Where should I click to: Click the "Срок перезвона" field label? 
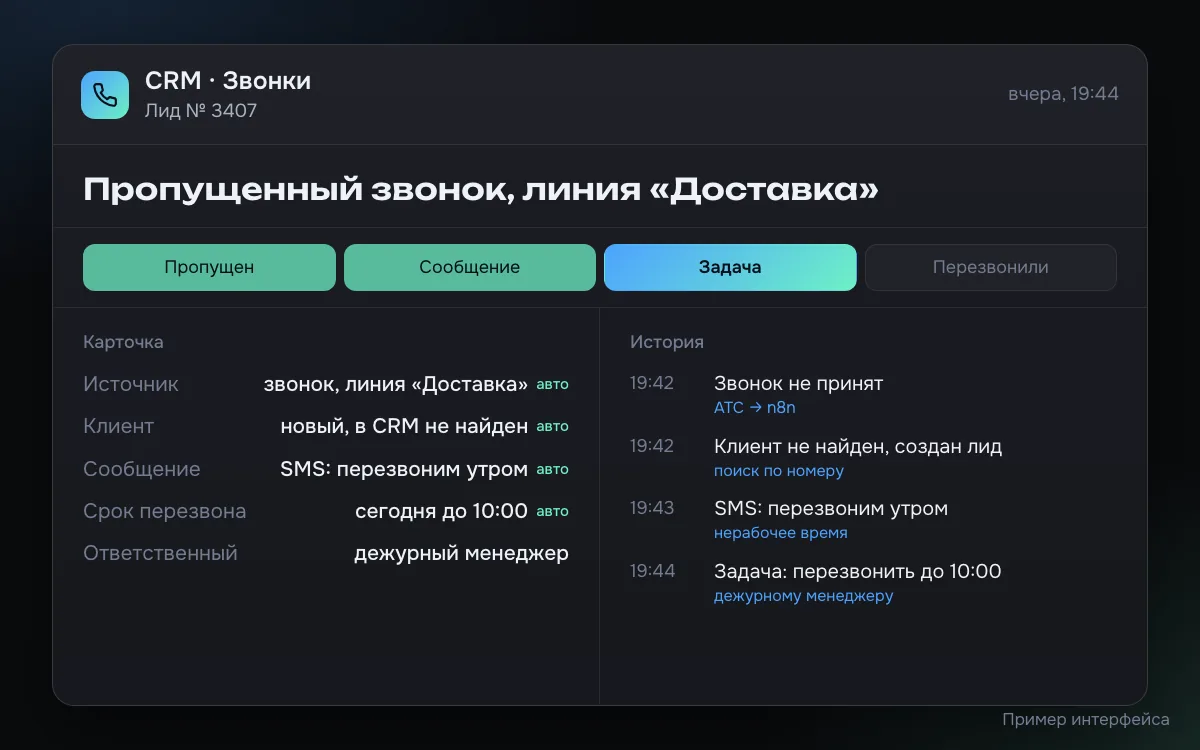click(x=165, y=511)
